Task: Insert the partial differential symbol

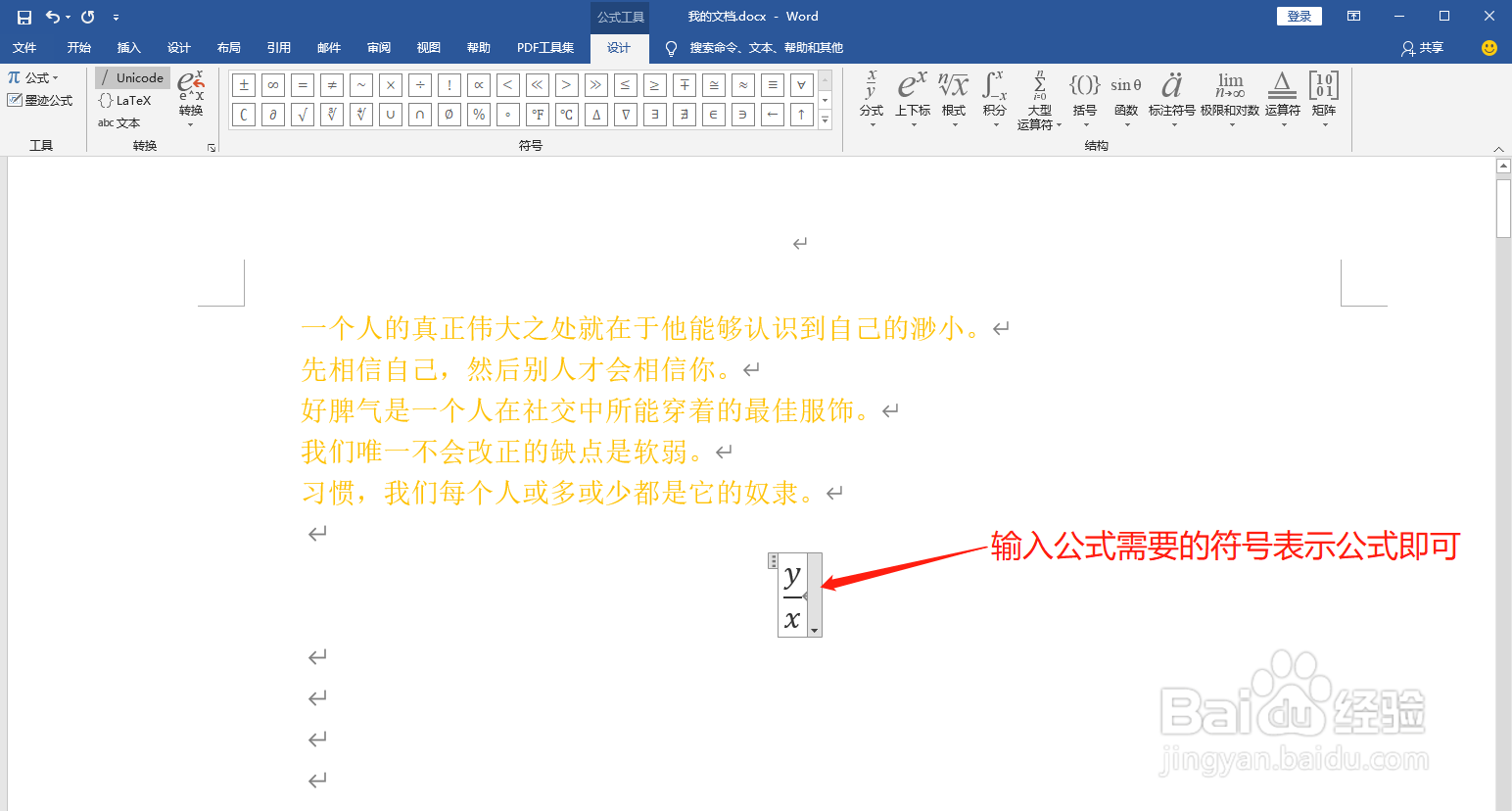Action: click(273, 115)
